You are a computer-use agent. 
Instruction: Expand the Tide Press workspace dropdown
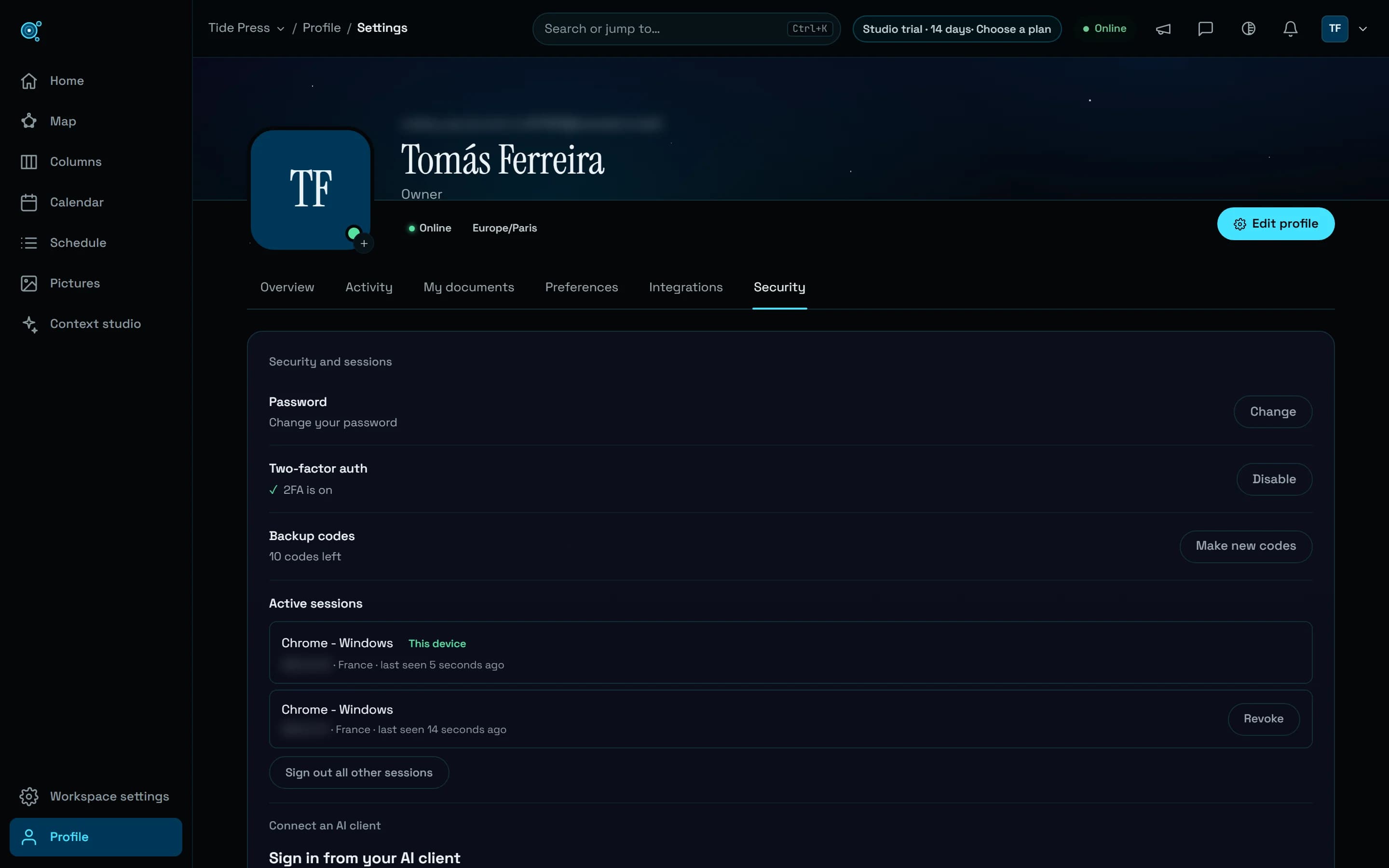246,28
